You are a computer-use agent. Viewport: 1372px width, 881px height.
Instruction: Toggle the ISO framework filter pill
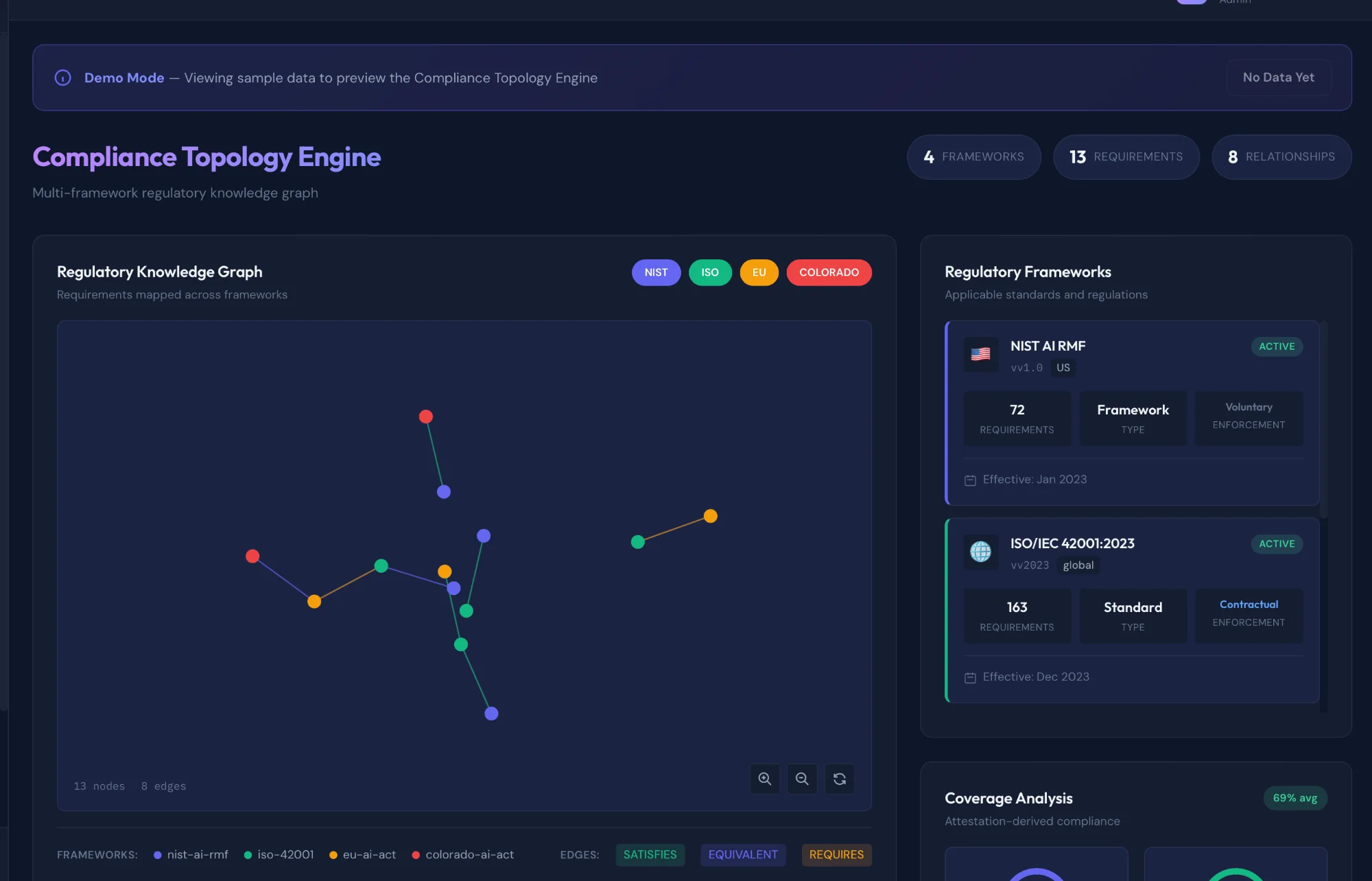tap(710, 272)
